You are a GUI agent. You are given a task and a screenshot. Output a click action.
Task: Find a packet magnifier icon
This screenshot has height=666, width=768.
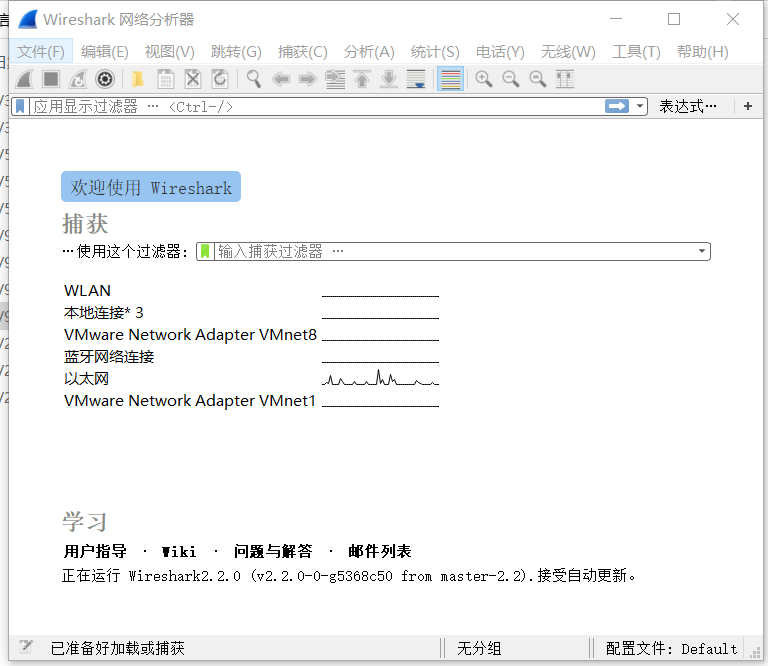(254, 79)
